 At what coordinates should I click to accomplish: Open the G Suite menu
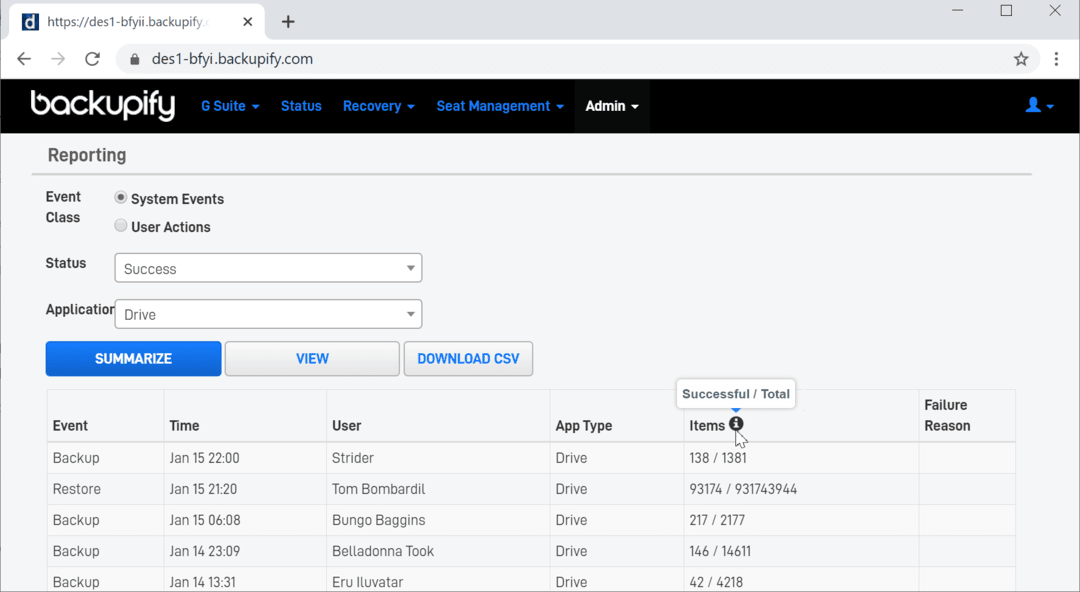point(229,106)
